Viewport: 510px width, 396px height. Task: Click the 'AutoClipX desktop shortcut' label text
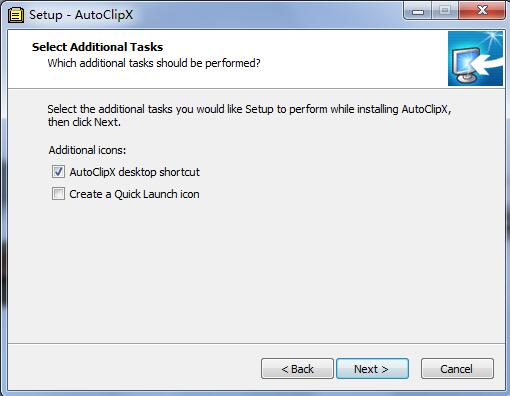tap(135, 172)
